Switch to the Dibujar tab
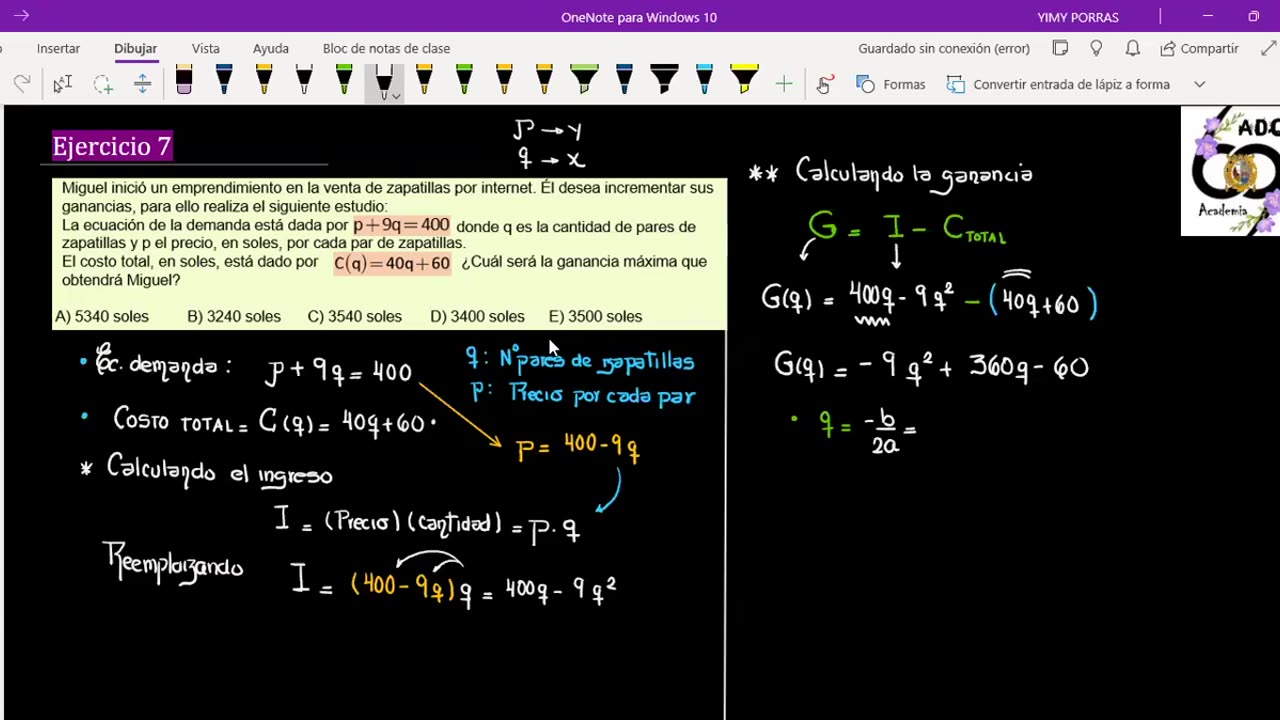 pyautogui.click(x=135, y=48)
